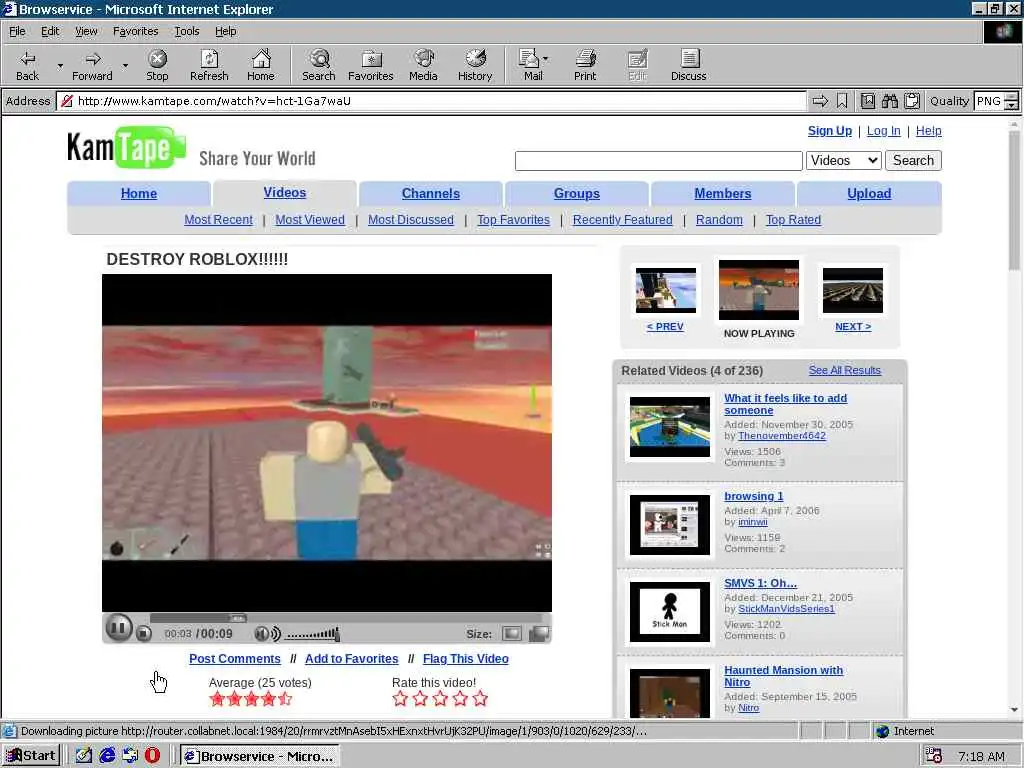Open the Media toolbar pane
The image size is (1024, 768).
[x=423, y=65]
